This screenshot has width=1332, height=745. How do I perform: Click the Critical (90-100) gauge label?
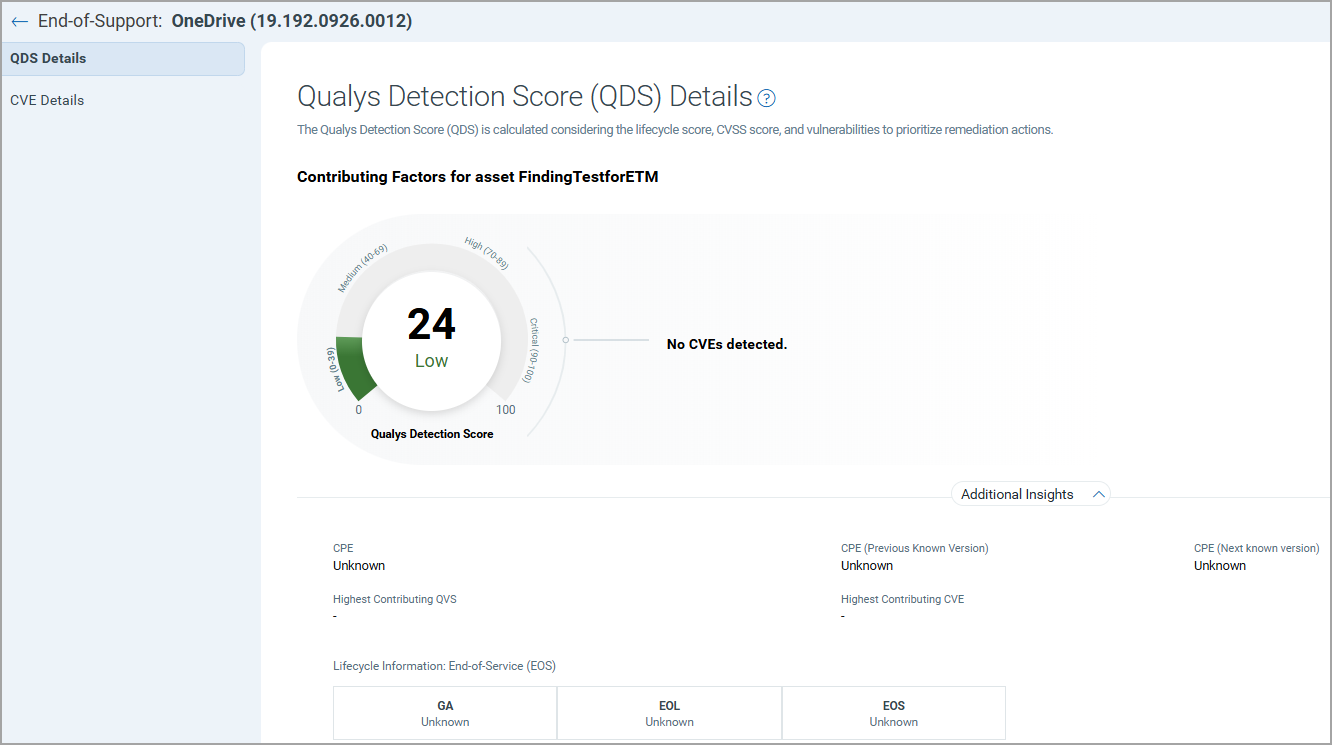(531, 350)
